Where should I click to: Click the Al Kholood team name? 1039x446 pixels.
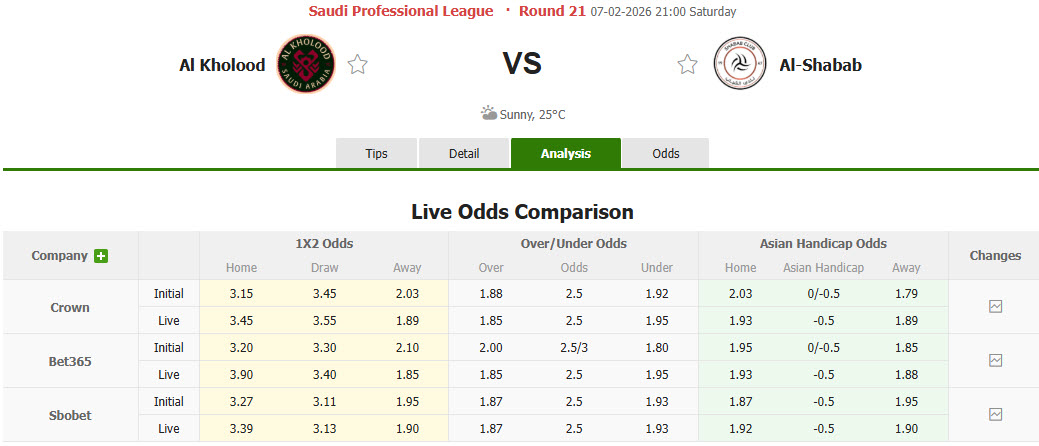pos(222,65)
